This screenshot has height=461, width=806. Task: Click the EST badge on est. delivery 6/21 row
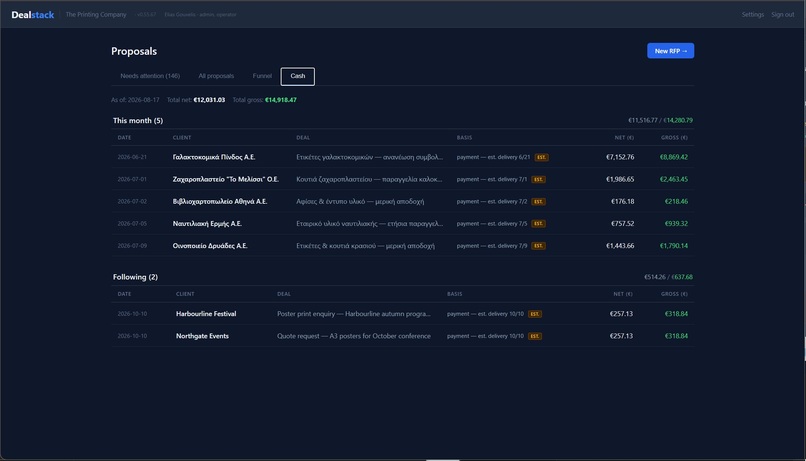click(541, 157)
